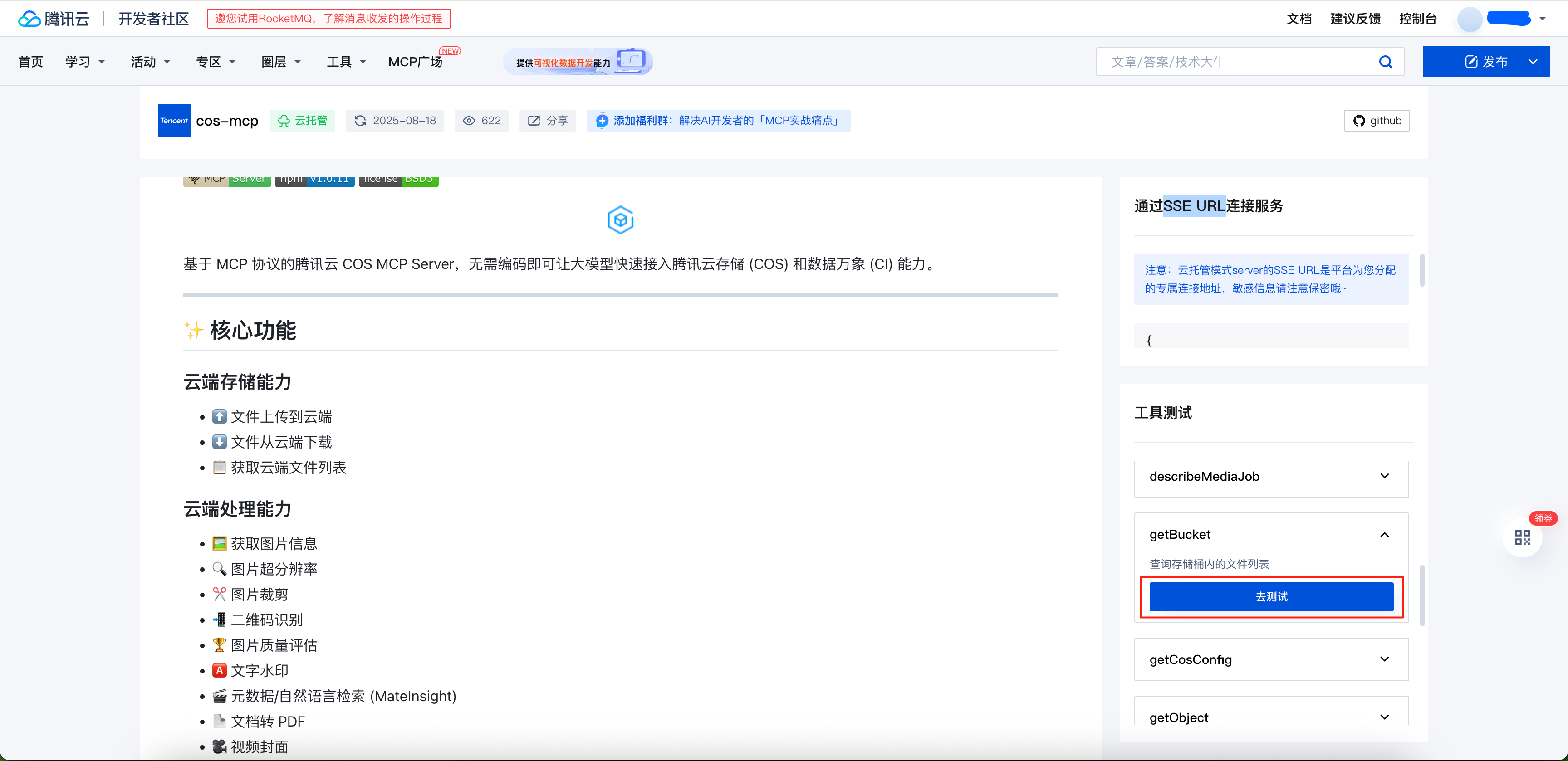Viewport: 1568px width, 761px height.
Task: Select the 首页 menu item
Action: pyautogui.click(x=30, y=61)
